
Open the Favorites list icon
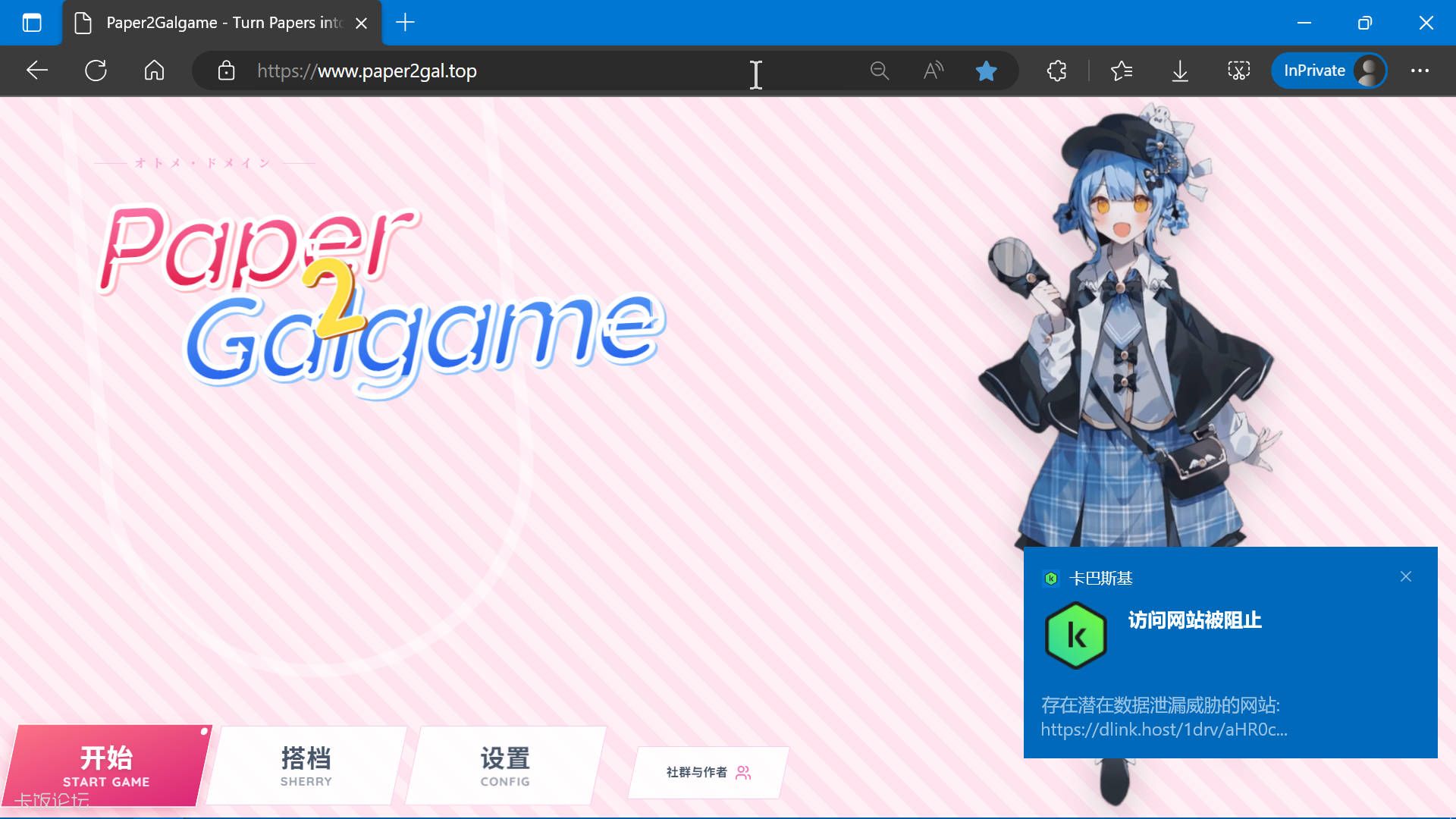pos(1121,71)
